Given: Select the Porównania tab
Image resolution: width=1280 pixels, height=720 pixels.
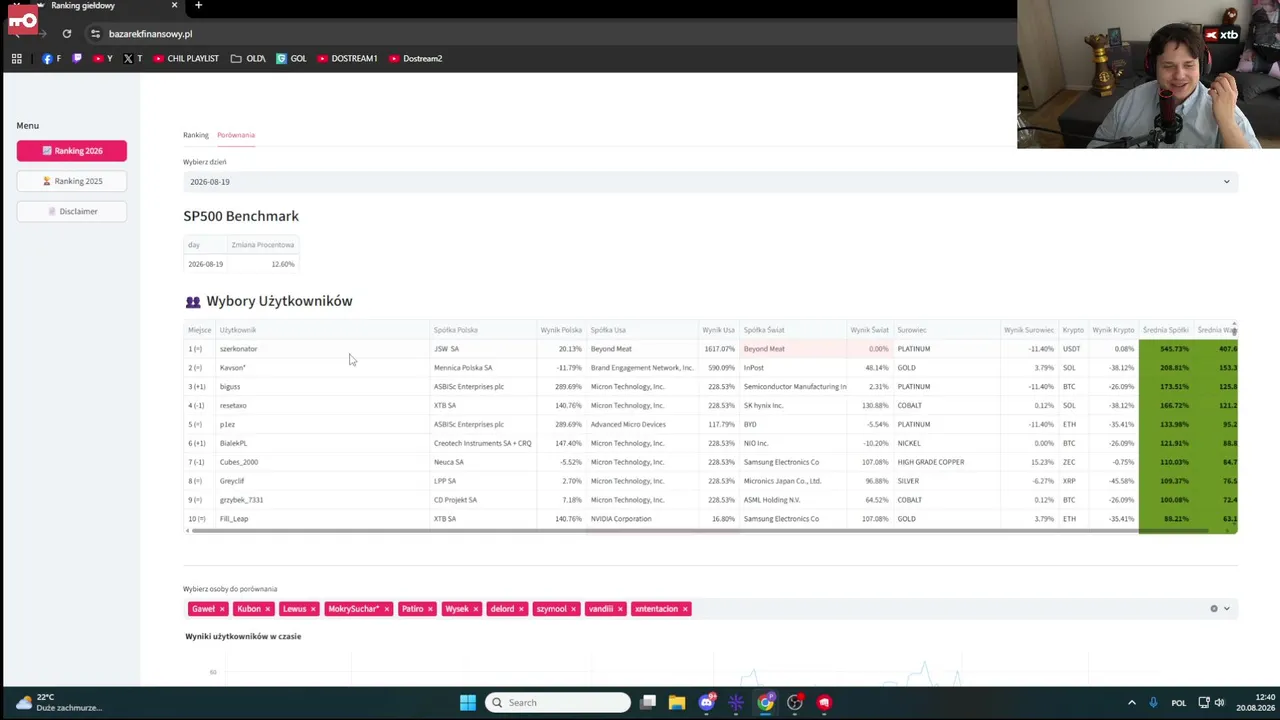Looking at the screenshot, I should coord(236,135).
